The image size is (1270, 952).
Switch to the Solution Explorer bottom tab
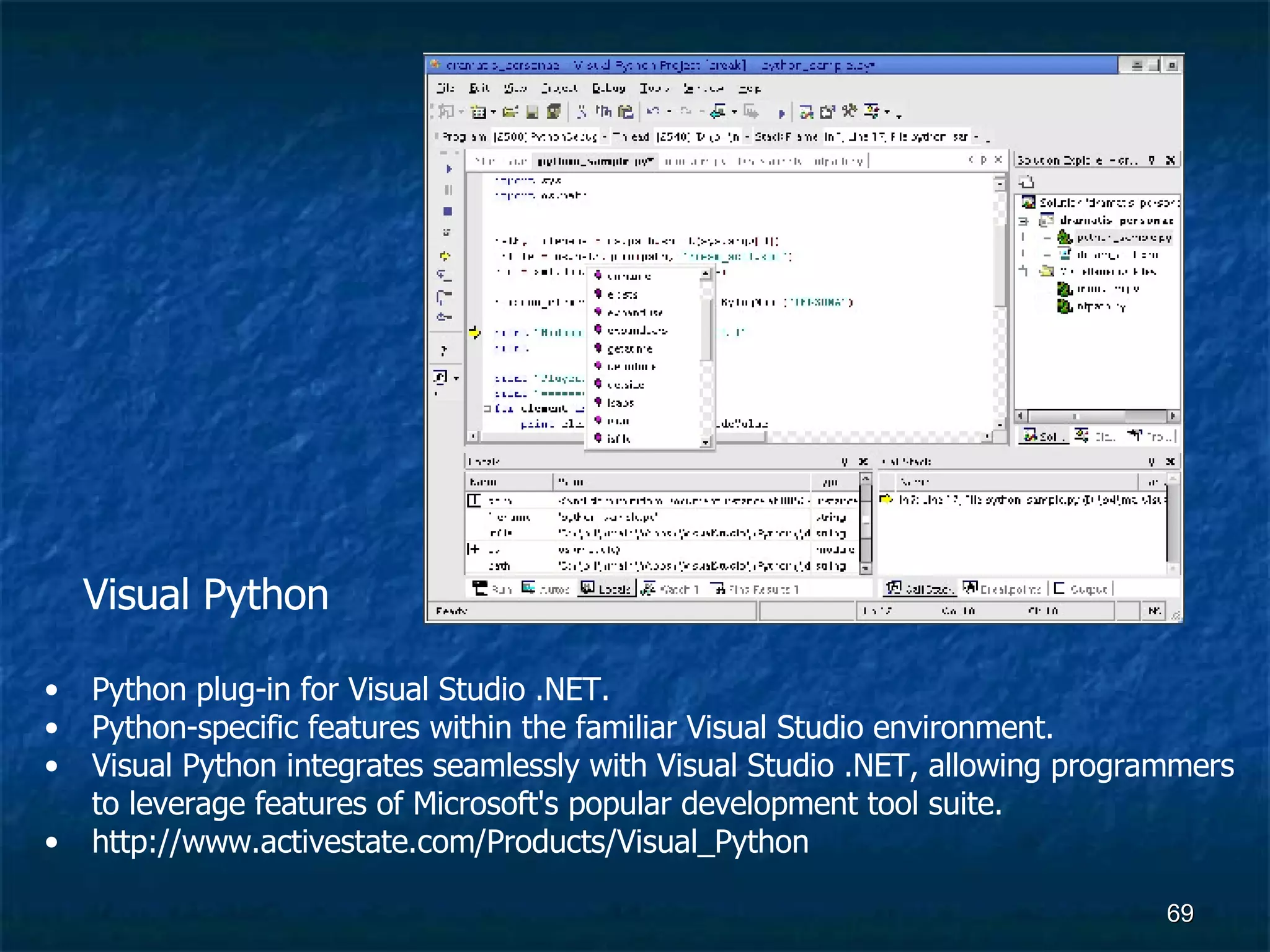[1044, 436]
